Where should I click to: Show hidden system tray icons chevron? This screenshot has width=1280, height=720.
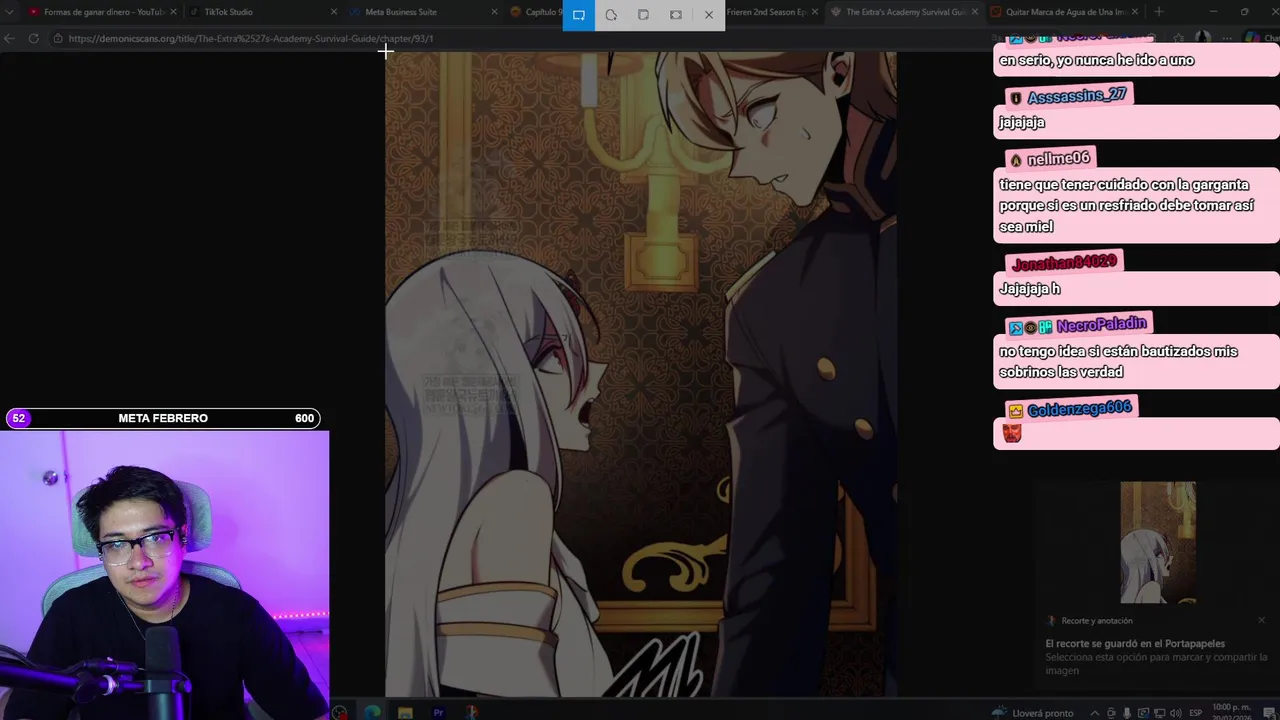tap(1095, 713)
